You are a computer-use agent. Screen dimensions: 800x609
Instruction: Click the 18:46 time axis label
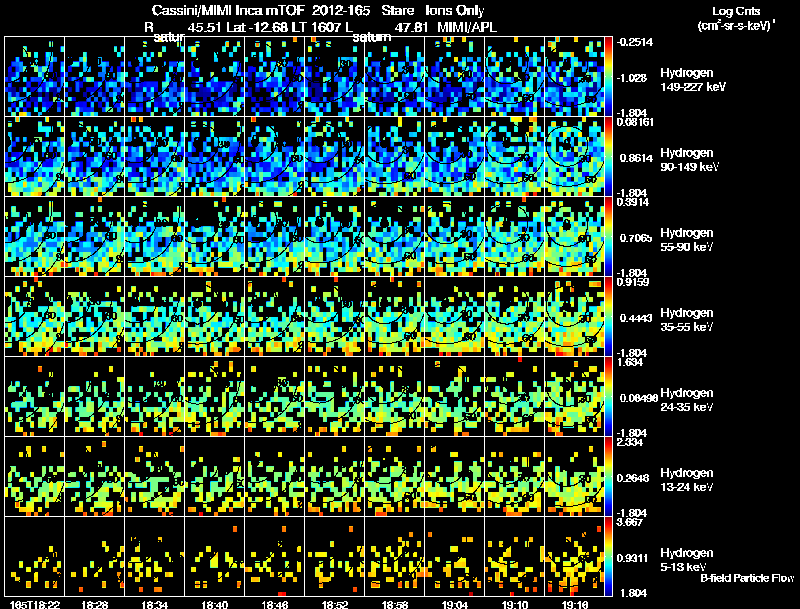click(x=274, y=604)
